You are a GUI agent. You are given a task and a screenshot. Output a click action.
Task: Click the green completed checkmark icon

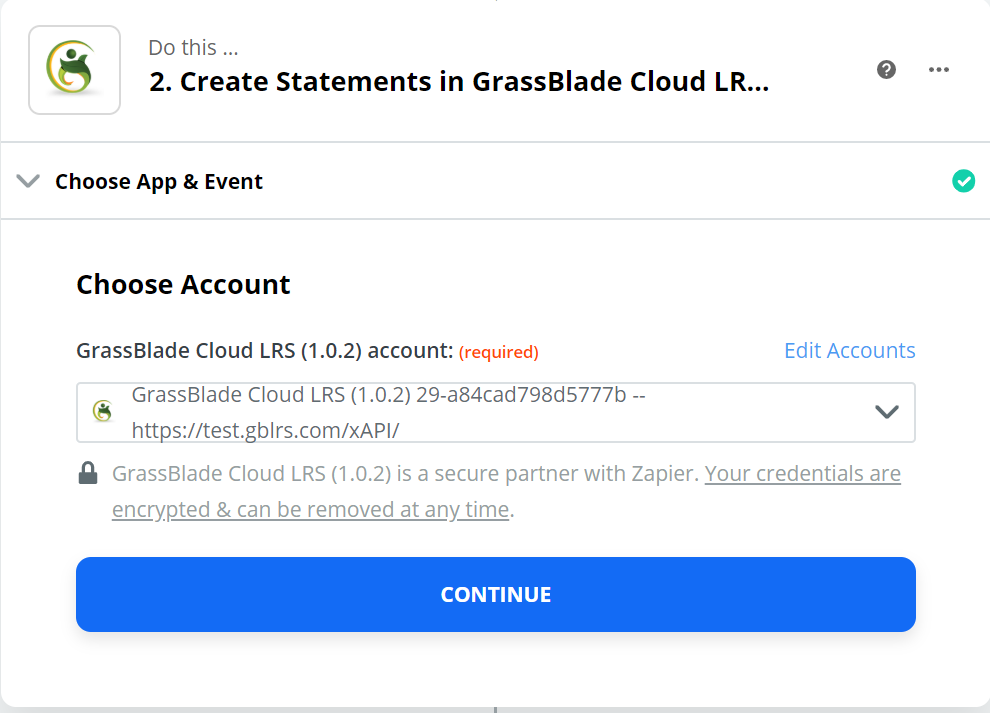pos(963,181)
